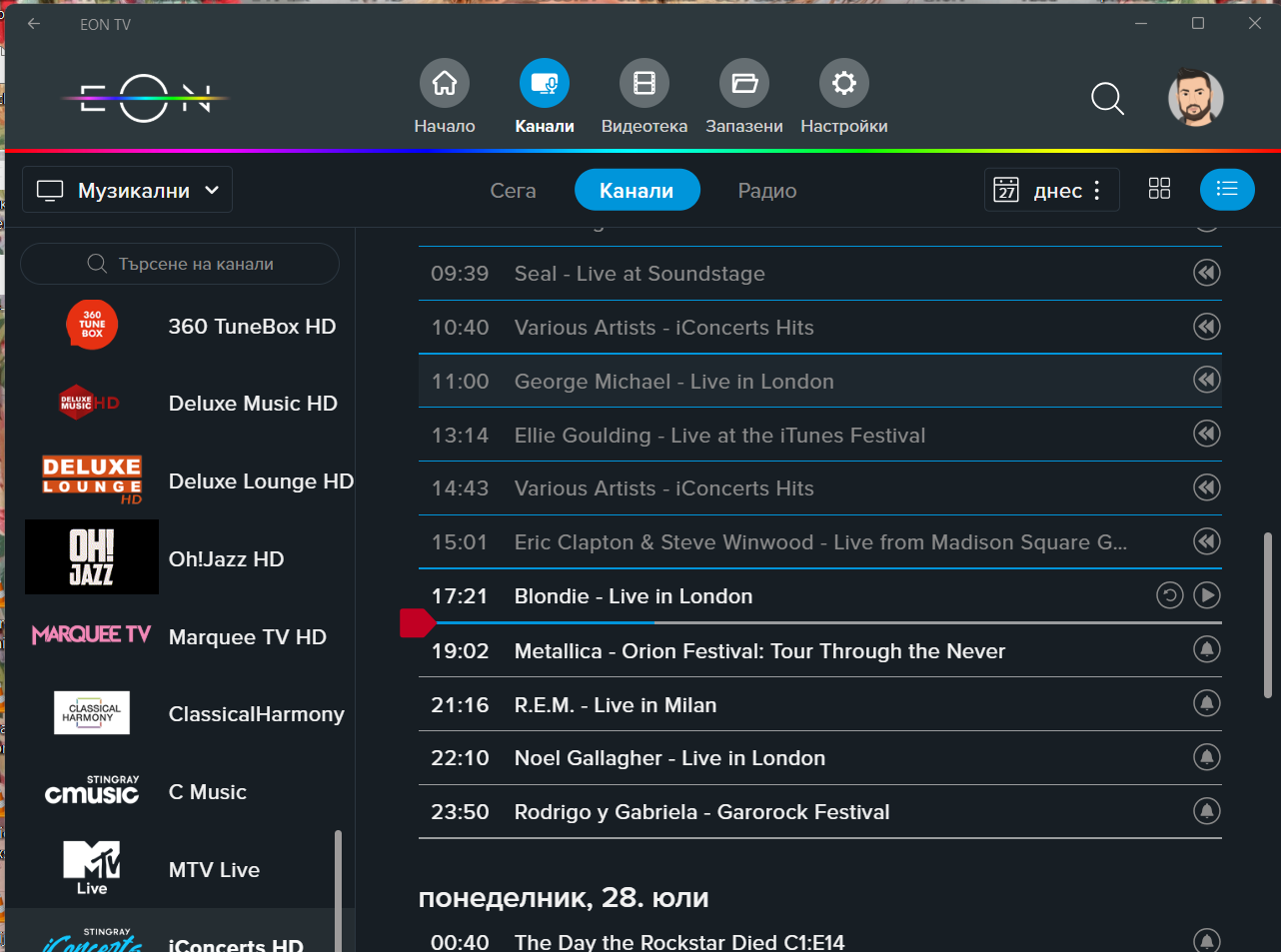Select the Marquee TV HD channel
Viewport: 1281px width, 952px height.
coord(180,636)
